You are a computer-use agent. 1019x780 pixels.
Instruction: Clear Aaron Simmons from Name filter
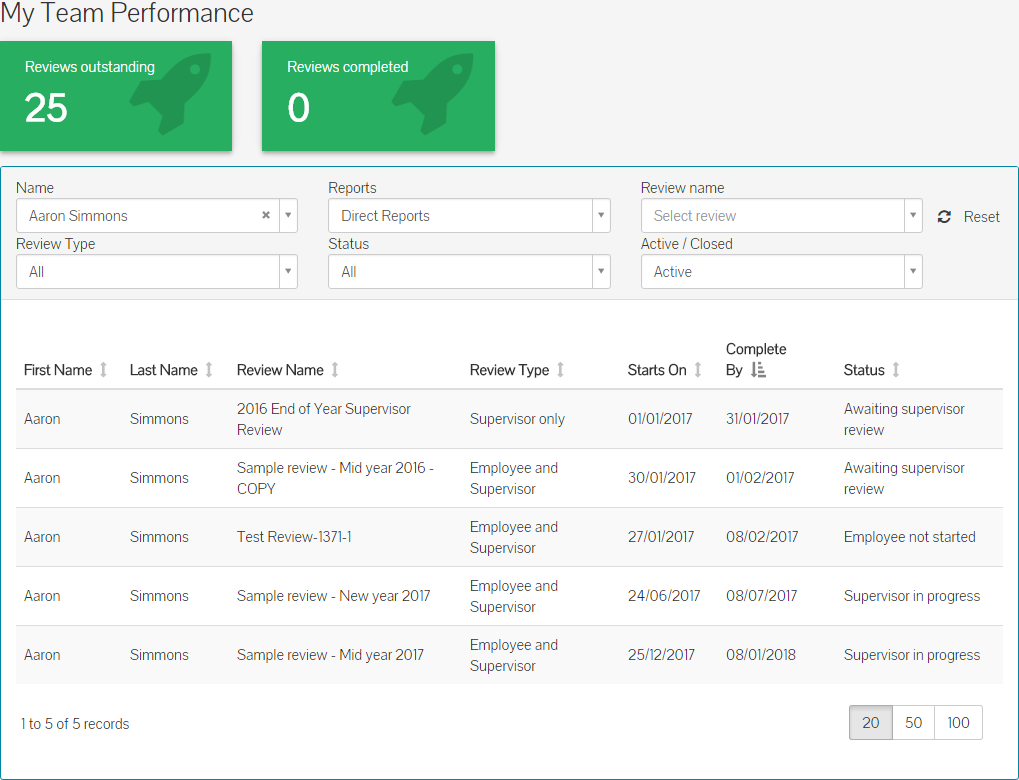pos(266,215)
